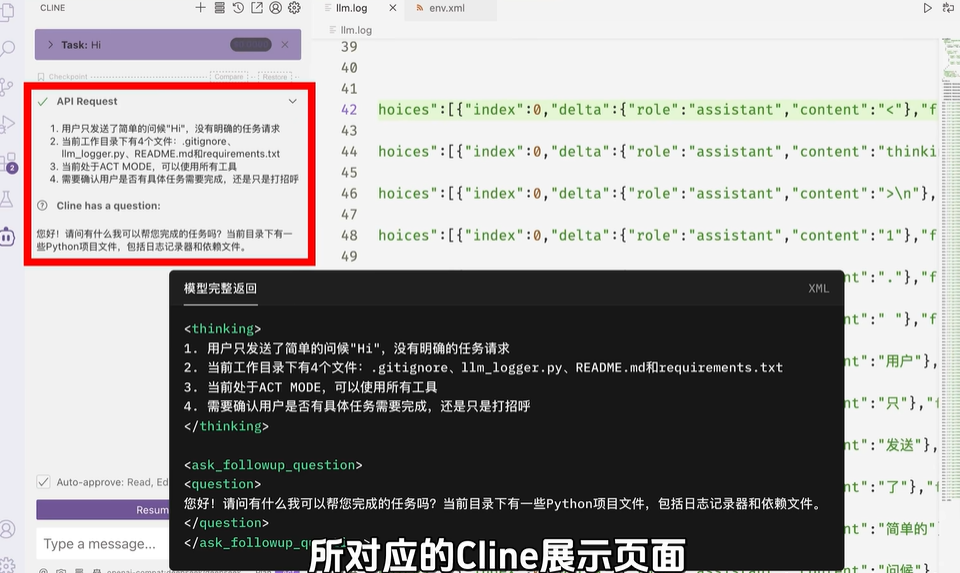This screenshot has height=573, width=960.
Task: Click the env.xml tab's orange file icon
Action: tap(419, 8)
